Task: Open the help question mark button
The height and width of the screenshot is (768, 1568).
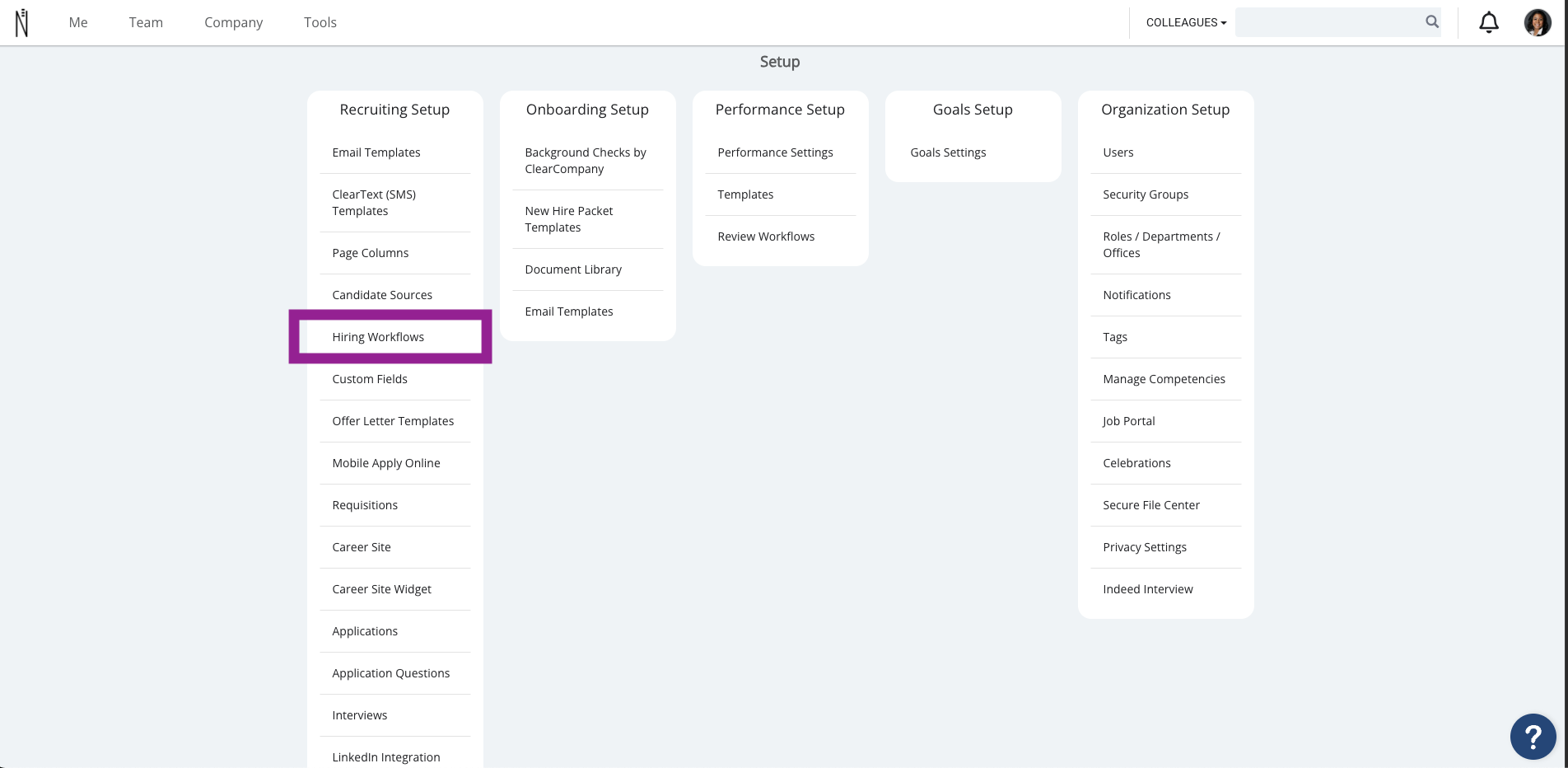Action: click(x=1533, y=736)
